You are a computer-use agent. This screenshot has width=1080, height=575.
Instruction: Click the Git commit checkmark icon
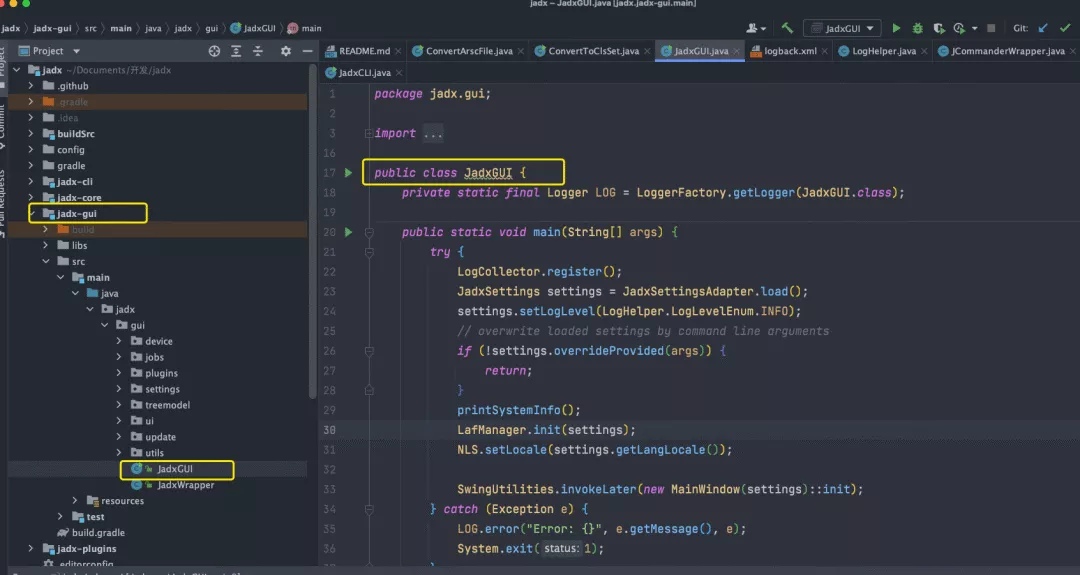pyautogui.click(x=1066, y=28)
